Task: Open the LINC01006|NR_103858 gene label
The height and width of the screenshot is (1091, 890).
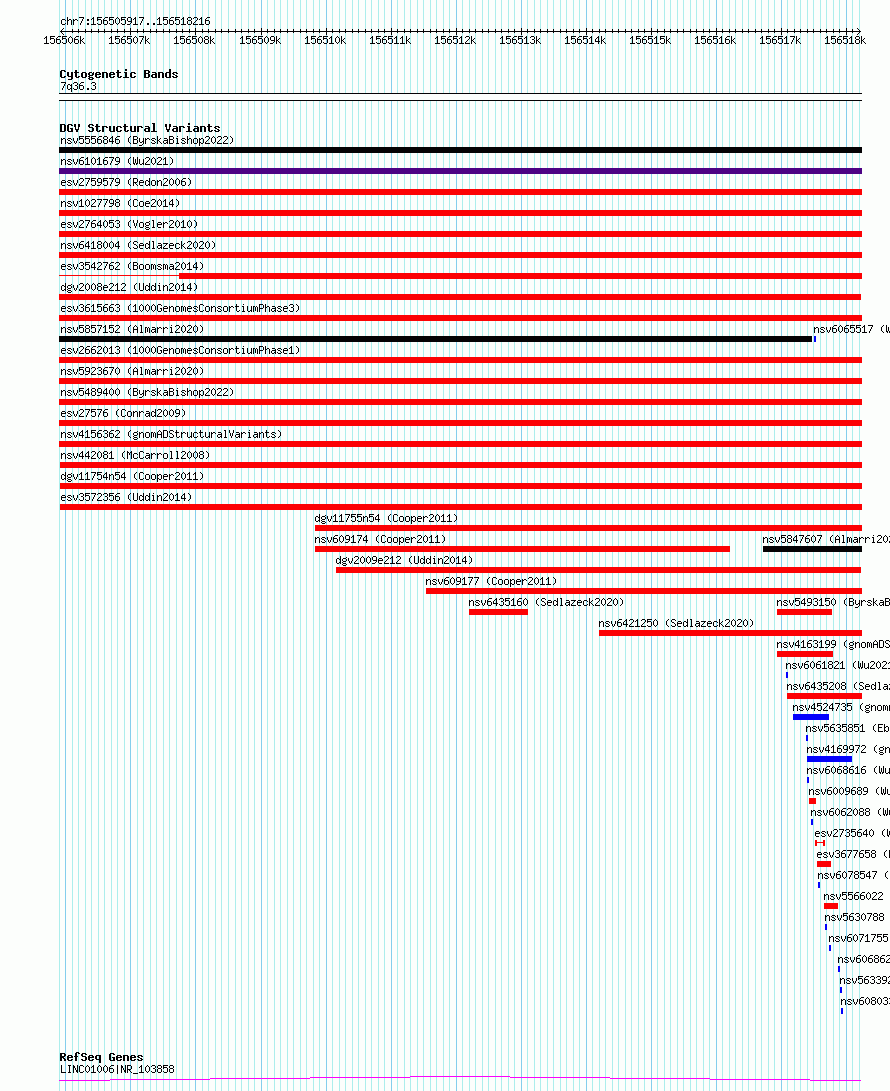Action: (118, 1069)
